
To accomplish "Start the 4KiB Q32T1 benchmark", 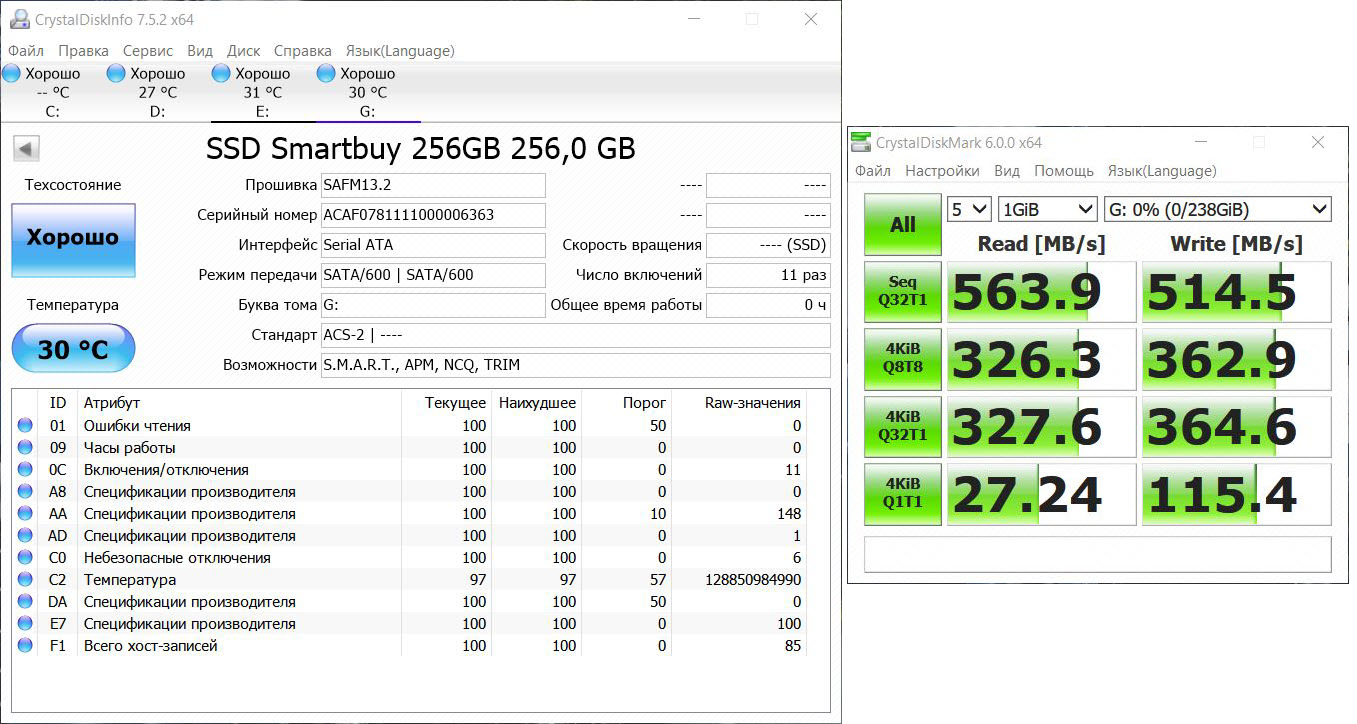I will [903, 426].
